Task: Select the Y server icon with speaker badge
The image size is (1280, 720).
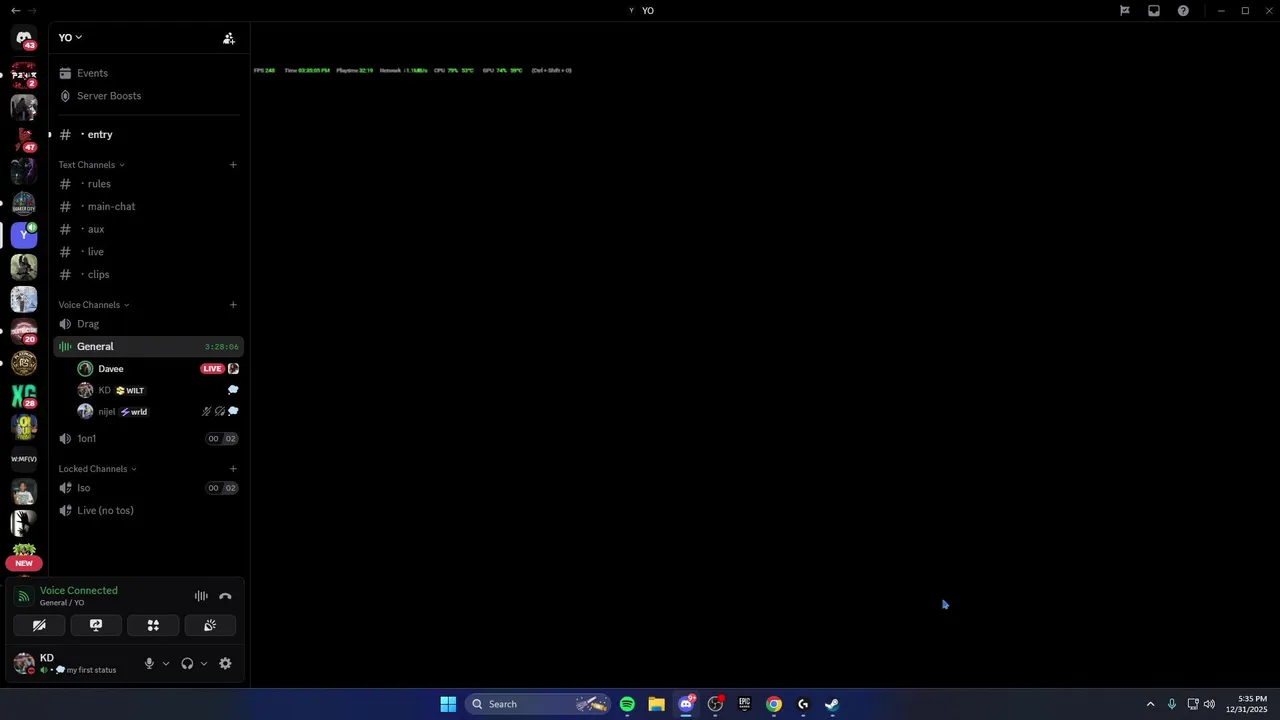Action: coord(24,235)
